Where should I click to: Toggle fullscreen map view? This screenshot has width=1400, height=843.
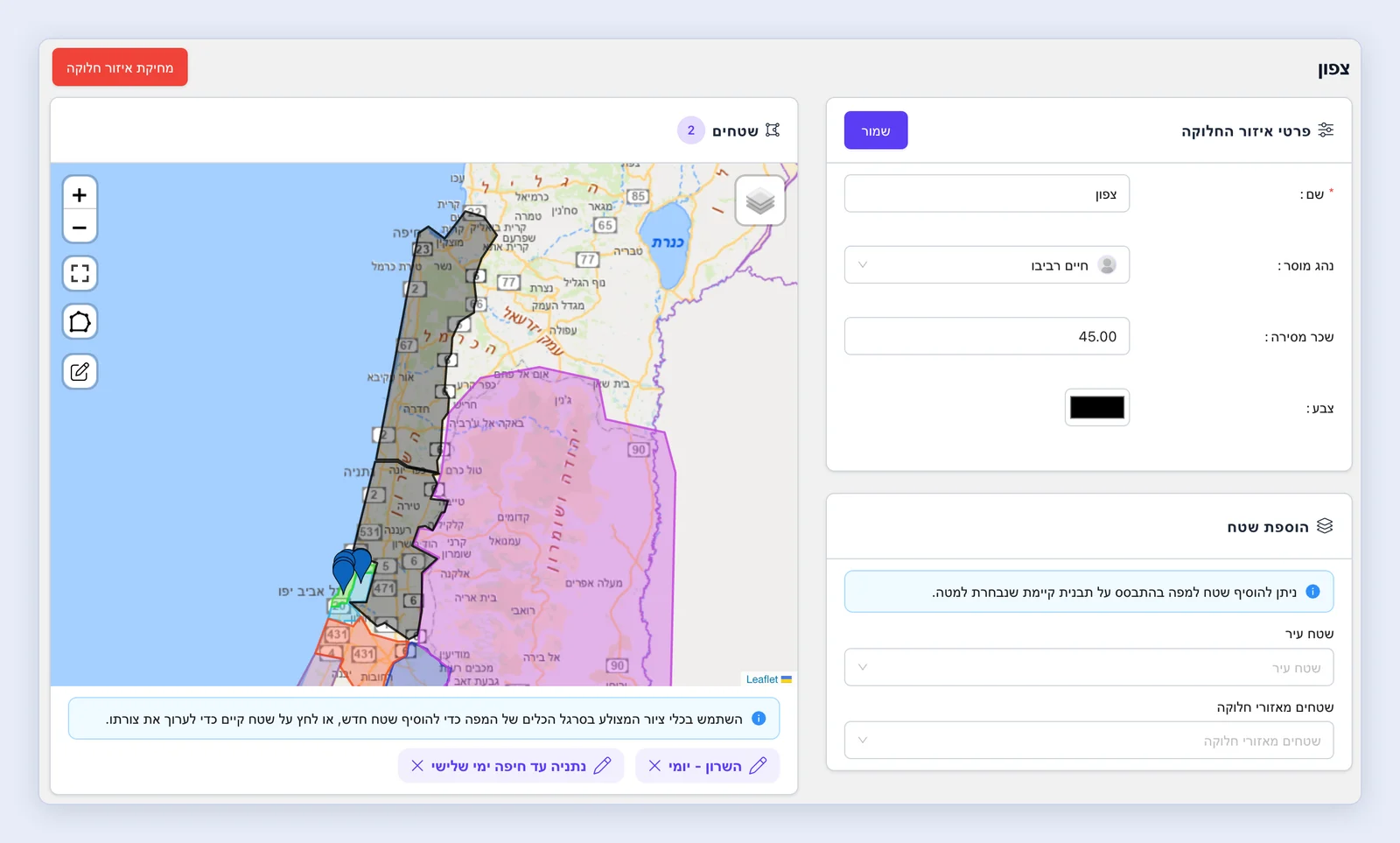[x=80, y=274]
